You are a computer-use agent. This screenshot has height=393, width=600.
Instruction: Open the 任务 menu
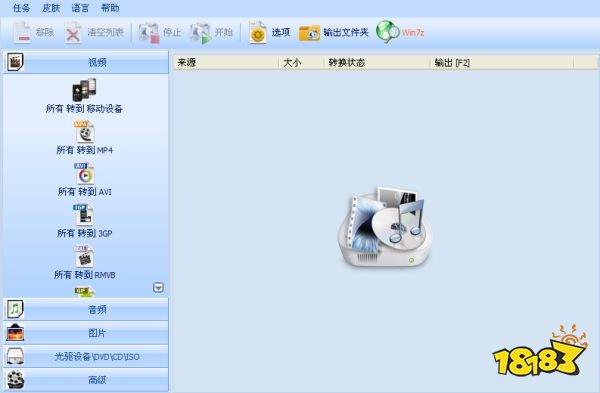click(21, 8)
